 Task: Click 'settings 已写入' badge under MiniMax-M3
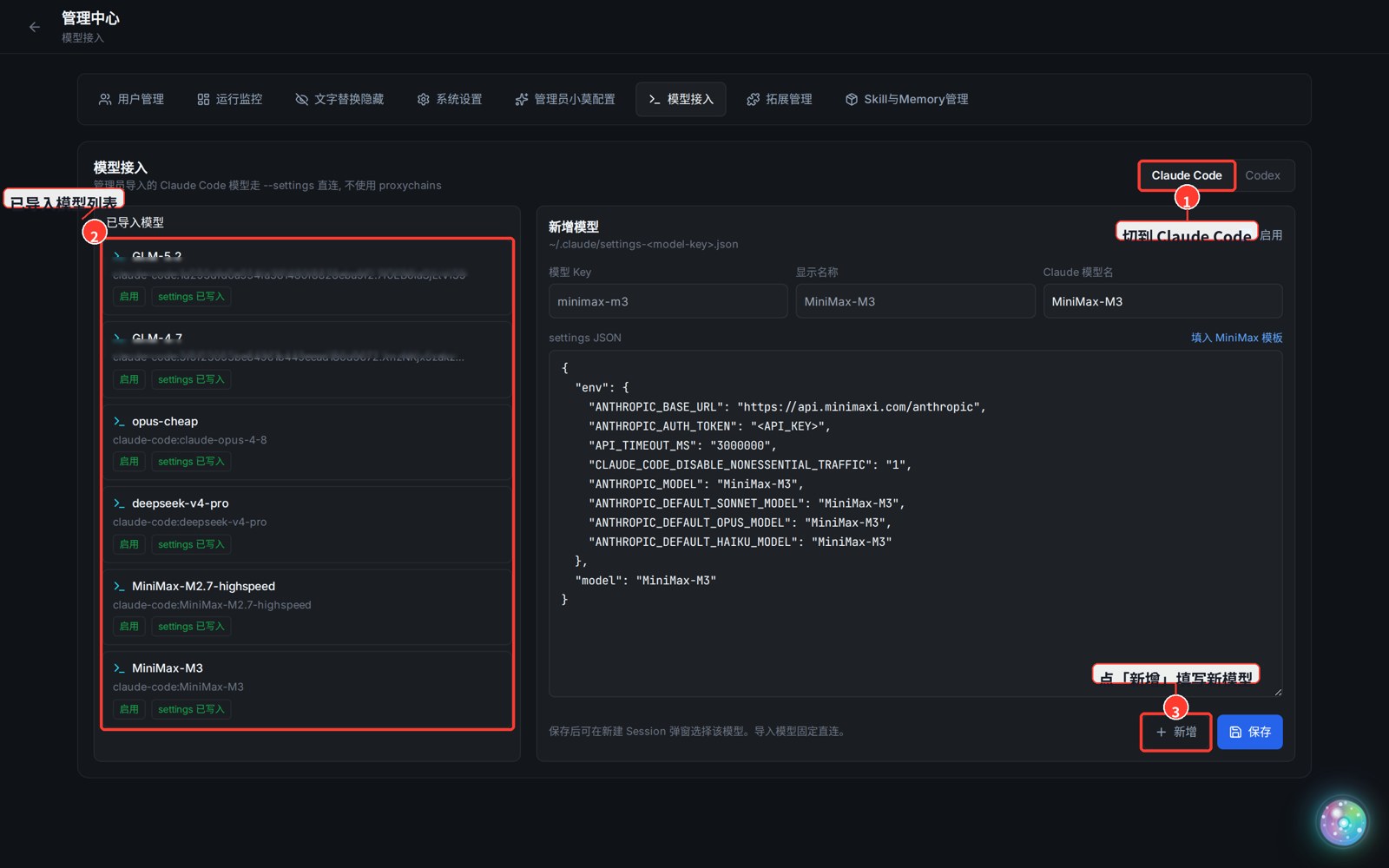click(x=191, y=709)
